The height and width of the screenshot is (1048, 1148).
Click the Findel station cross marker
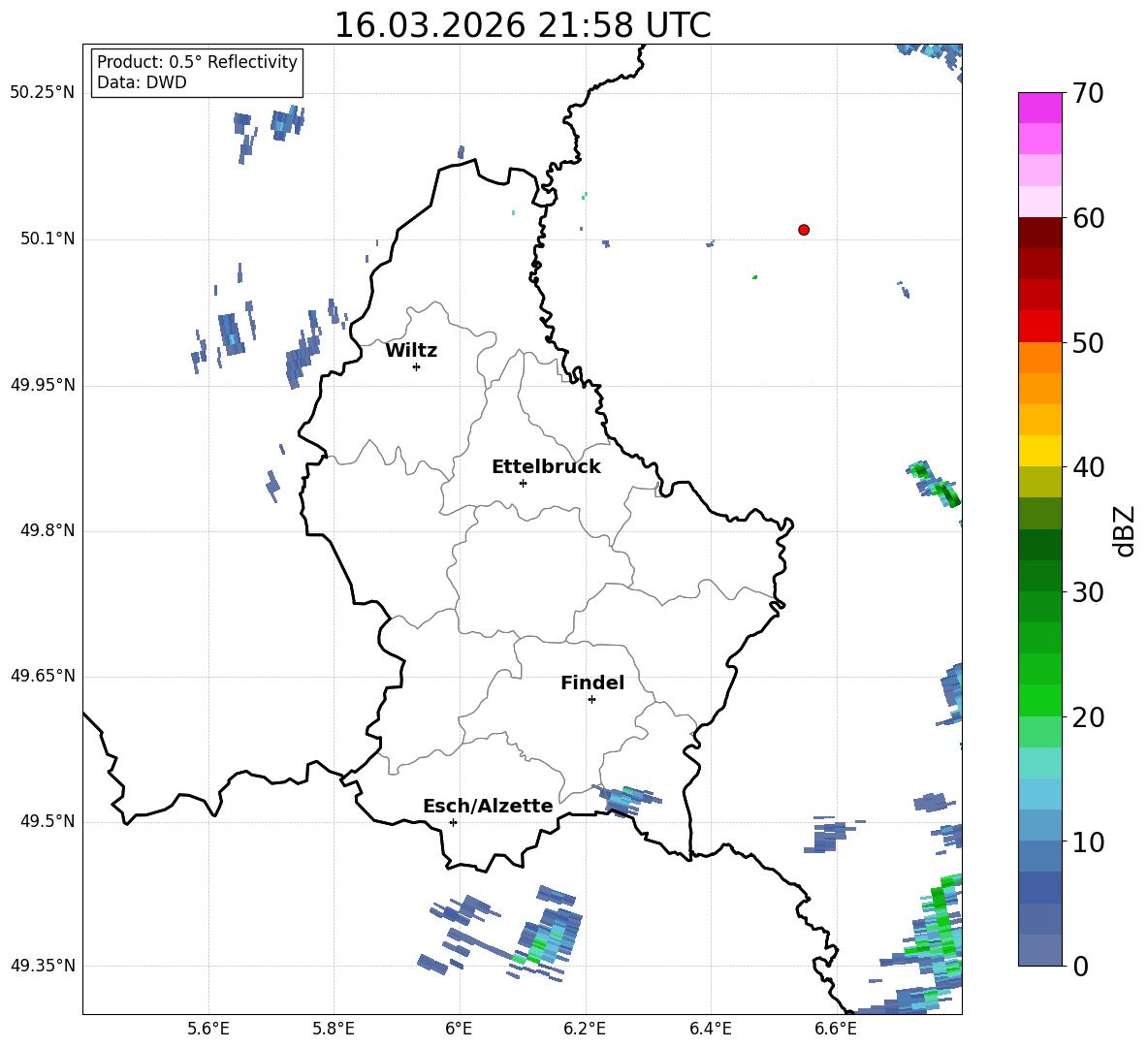(591, 700)
